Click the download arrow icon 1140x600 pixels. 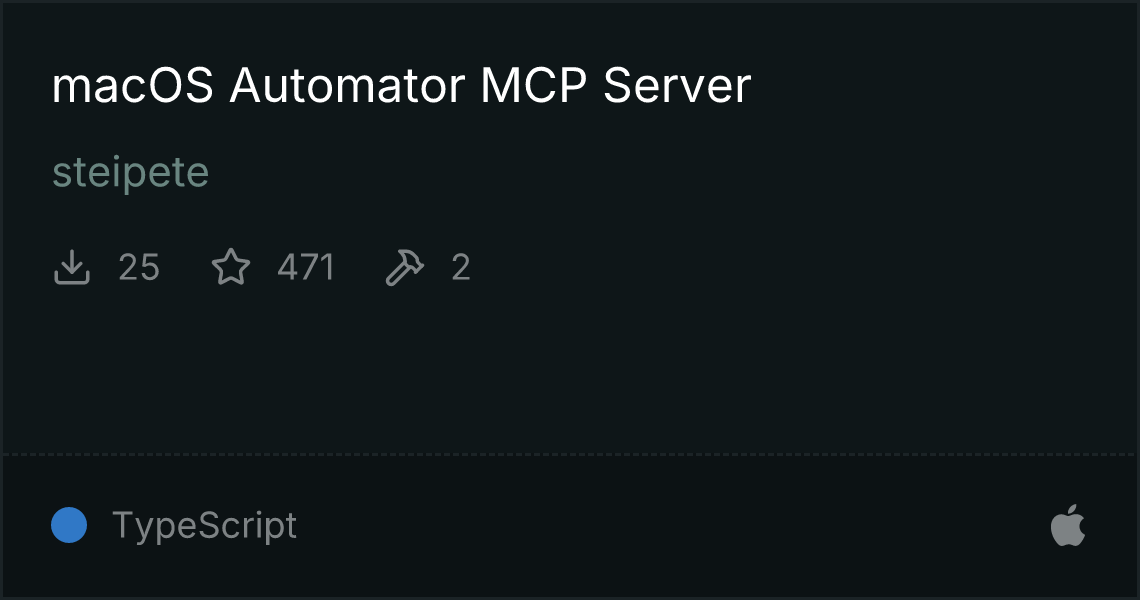[x=71, y=267]
